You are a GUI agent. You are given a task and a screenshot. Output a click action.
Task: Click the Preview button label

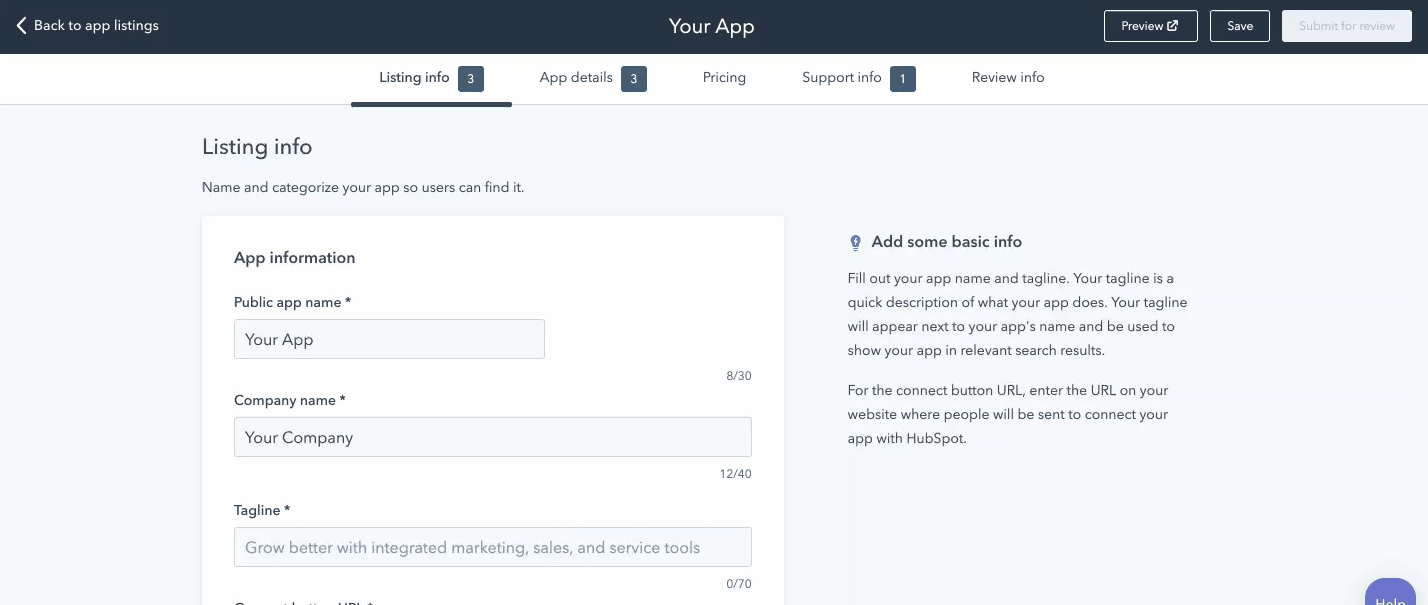(x=1141, y=26)
